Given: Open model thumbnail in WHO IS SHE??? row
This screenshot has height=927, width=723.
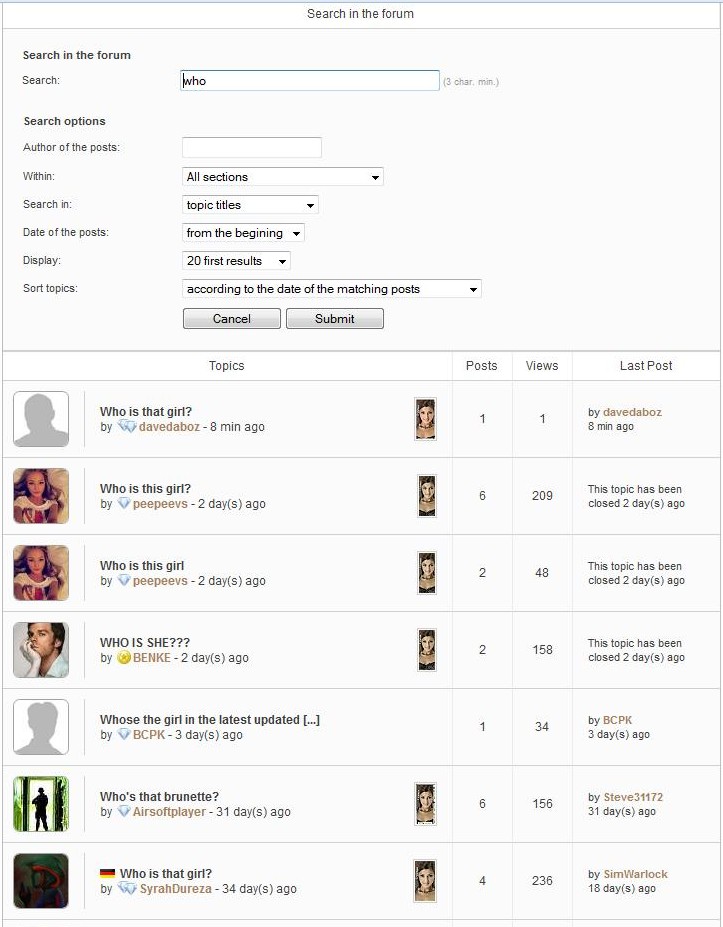Looking at the screenshot, I should tap(427, 649).
